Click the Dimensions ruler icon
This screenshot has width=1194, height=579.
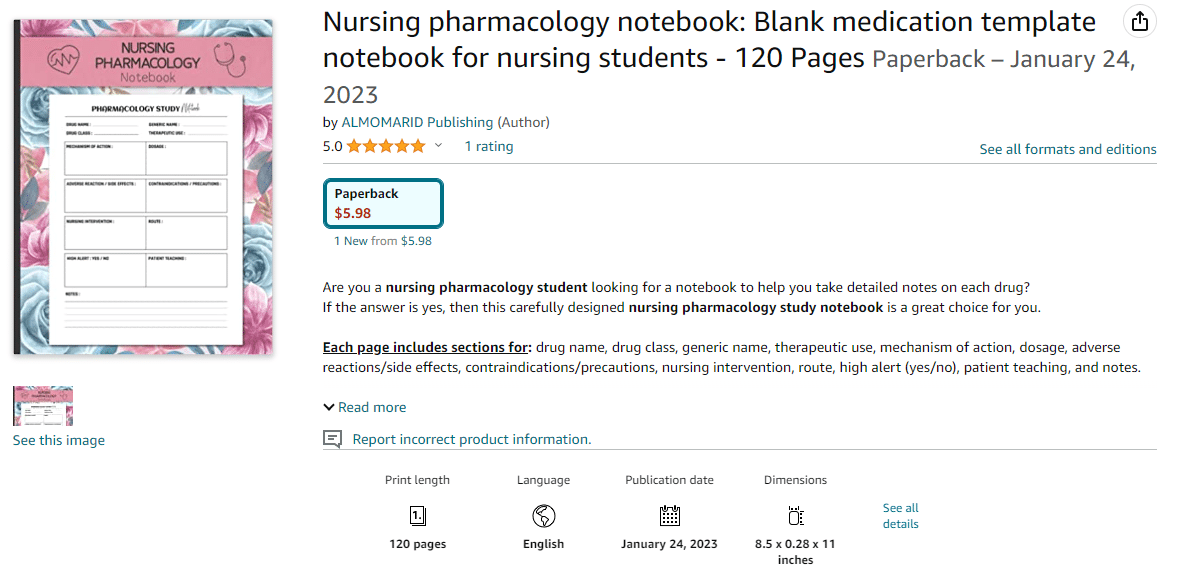[795, 516]
